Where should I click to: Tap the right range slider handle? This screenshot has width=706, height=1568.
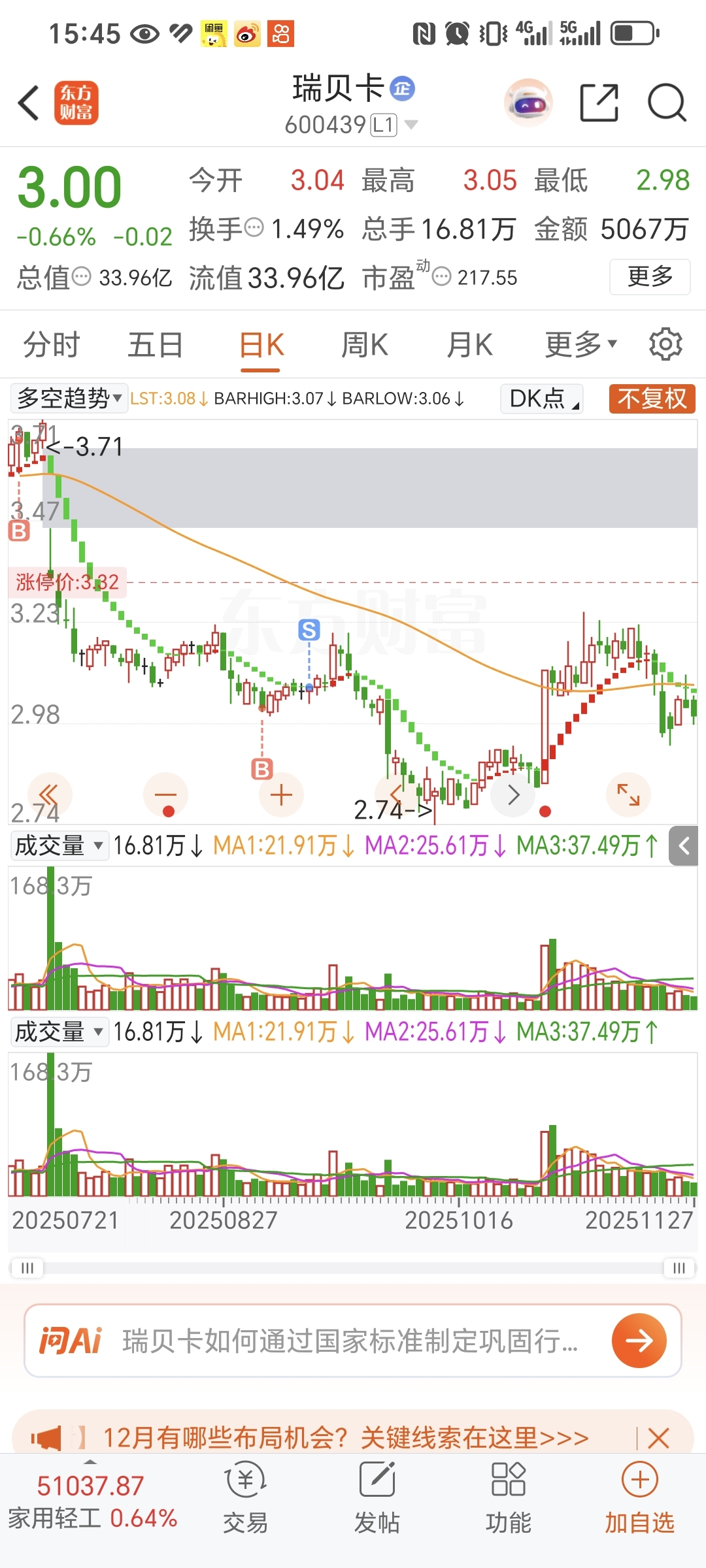679,1268
